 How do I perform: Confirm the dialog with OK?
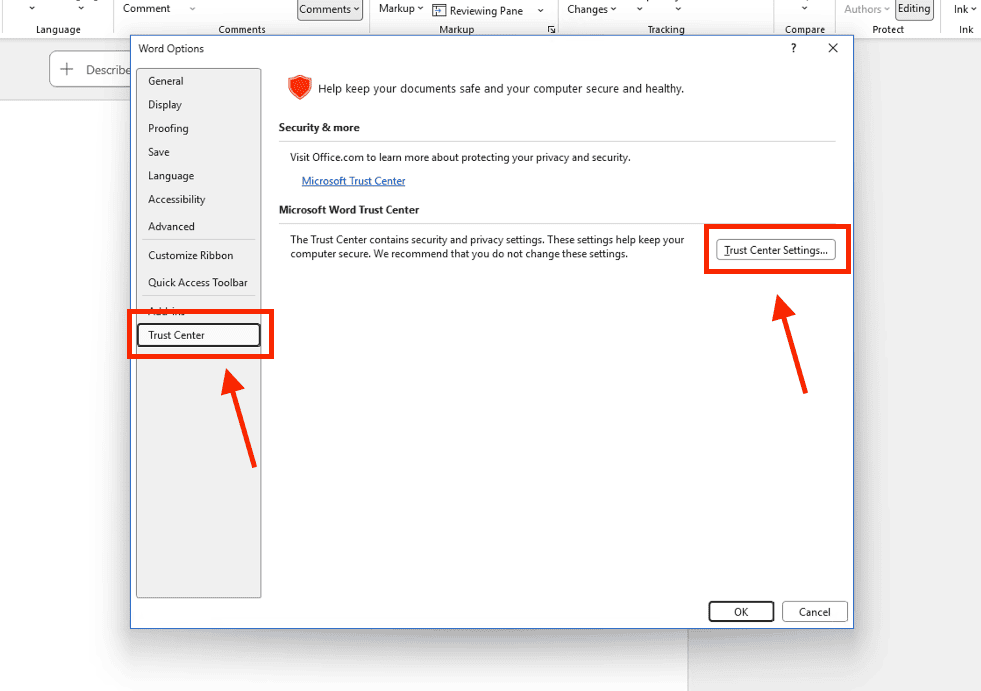741,612
